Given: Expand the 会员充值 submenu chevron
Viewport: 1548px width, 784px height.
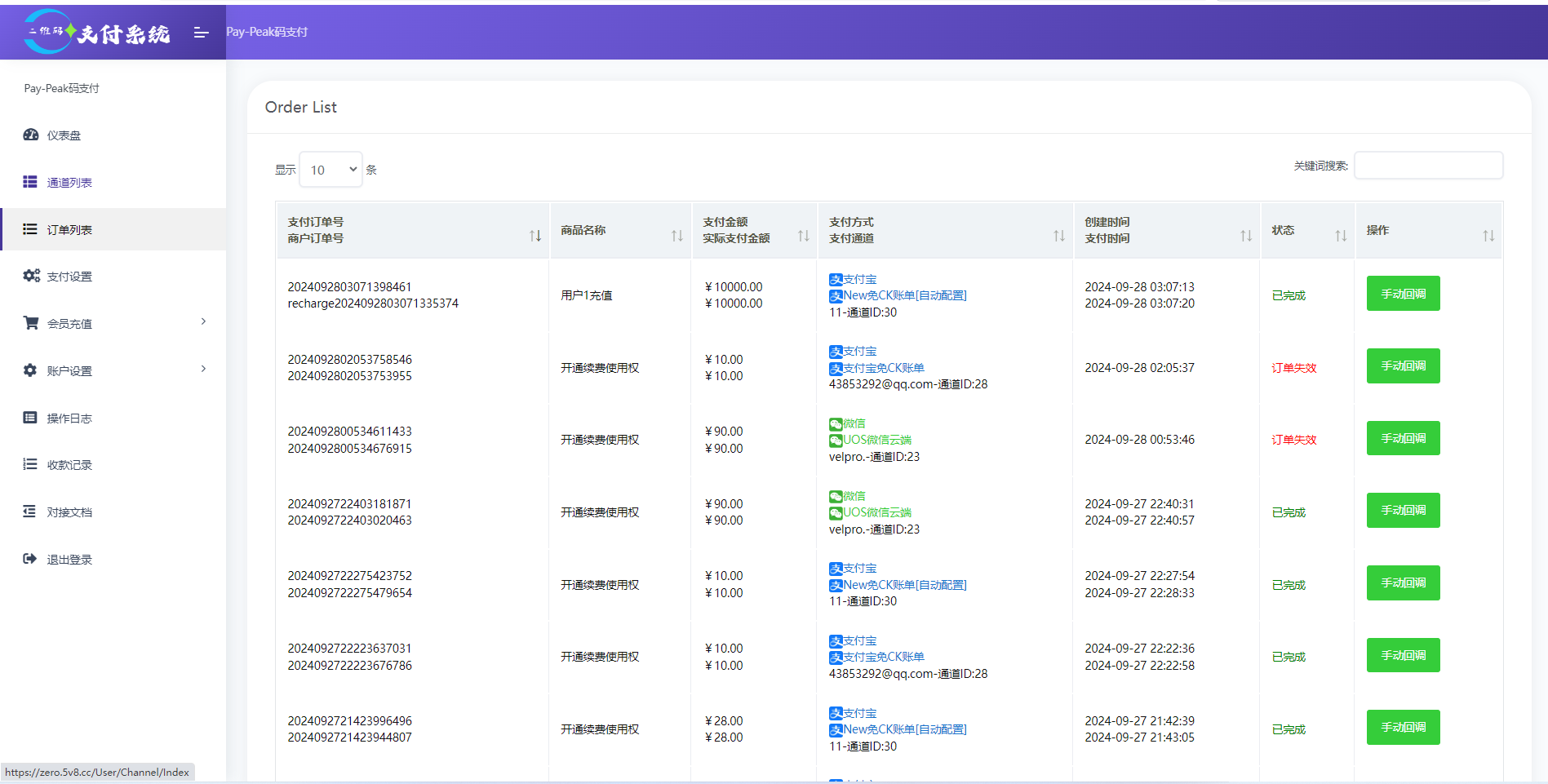Looking at the screenshot, I should click(203, 321).
